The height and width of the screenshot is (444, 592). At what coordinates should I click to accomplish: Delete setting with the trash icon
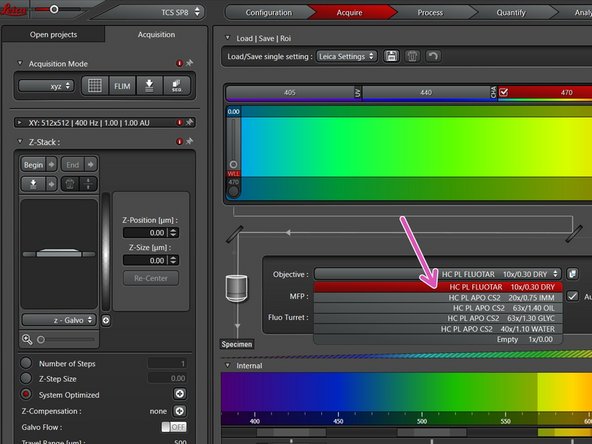point(412,56)
